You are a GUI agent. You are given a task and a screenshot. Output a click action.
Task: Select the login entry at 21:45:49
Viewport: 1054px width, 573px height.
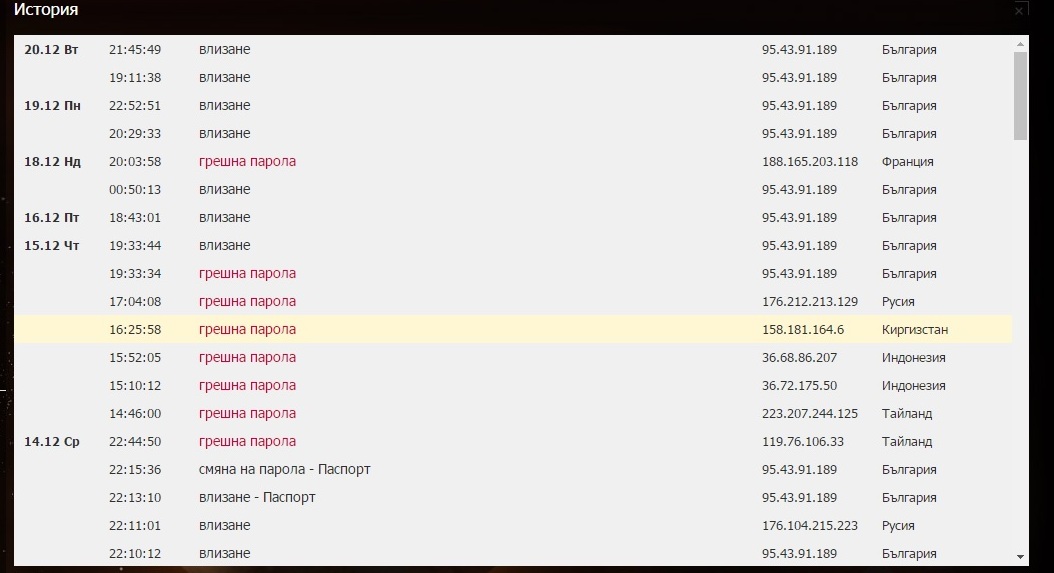224,50
